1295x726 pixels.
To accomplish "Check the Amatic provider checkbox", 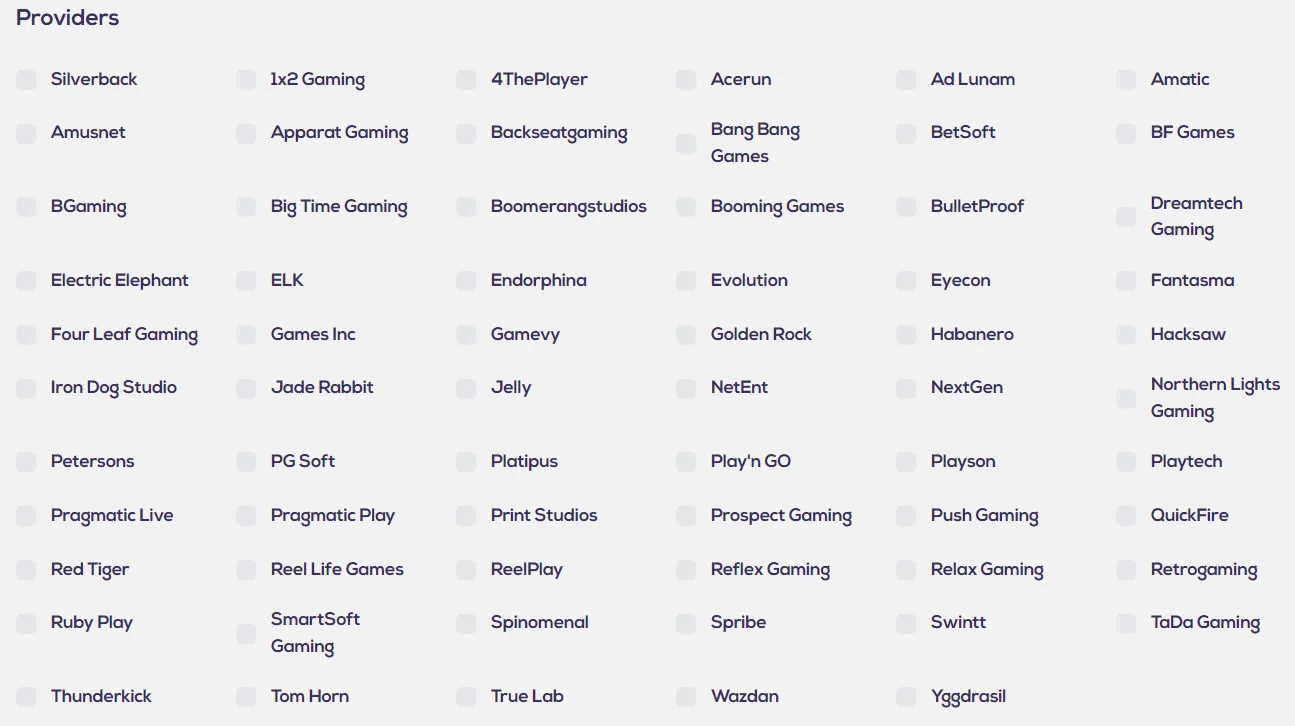I will [1126, 80].
